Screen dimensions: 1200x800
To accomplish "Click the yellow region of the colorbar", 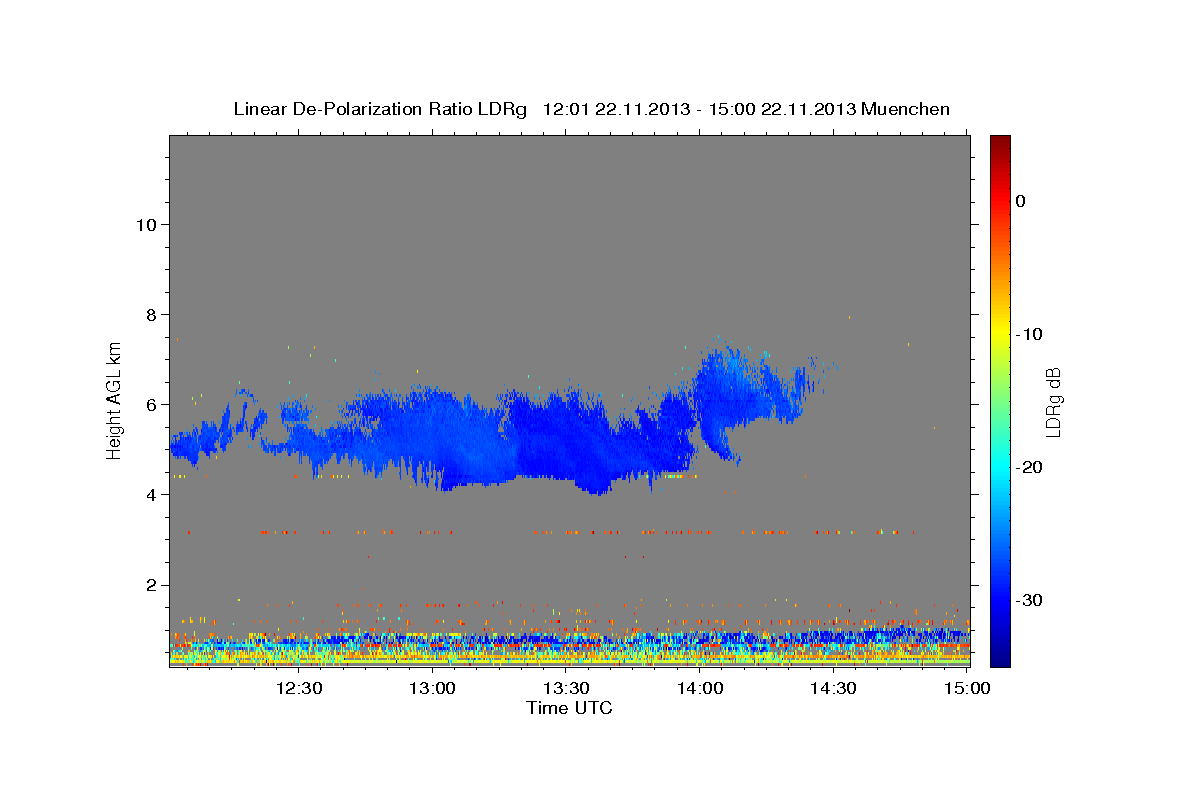I will pos(1000,330).
